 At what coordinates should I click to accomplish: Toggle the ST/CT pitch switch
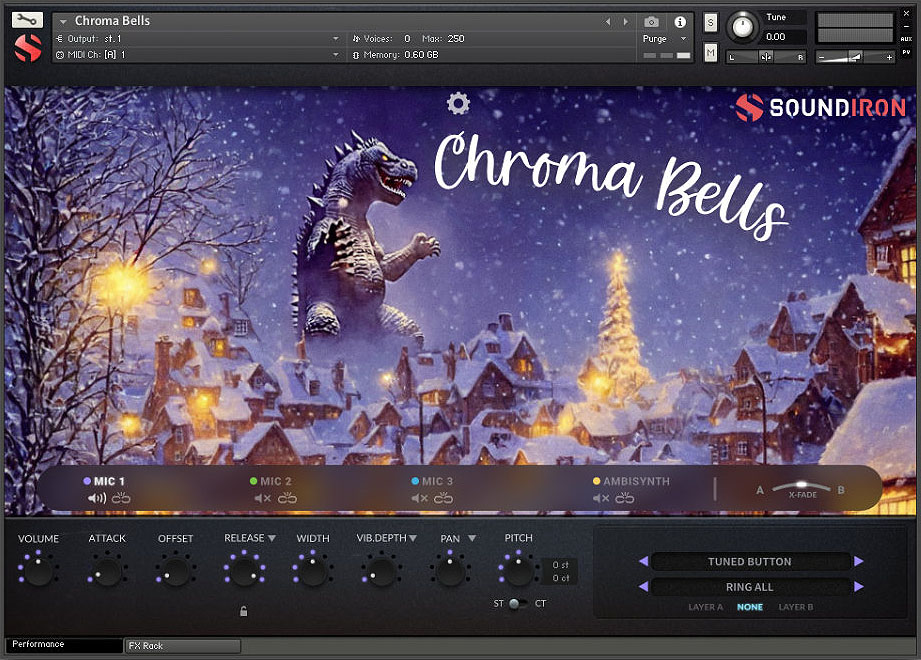tap(518, 604)
